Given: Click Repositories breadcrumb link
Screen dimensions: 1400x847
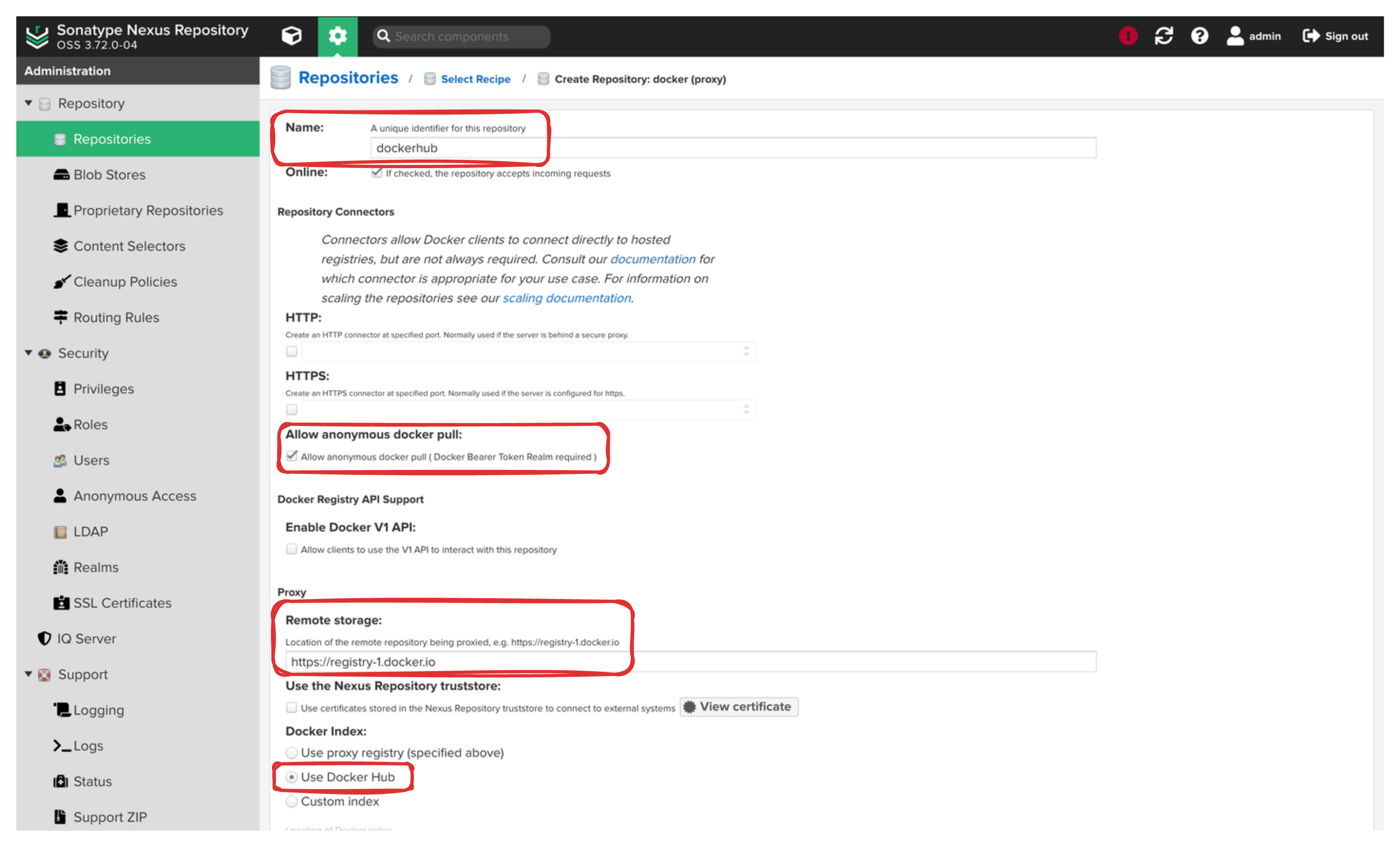Looking at the screenshot, I should (348, 78).
